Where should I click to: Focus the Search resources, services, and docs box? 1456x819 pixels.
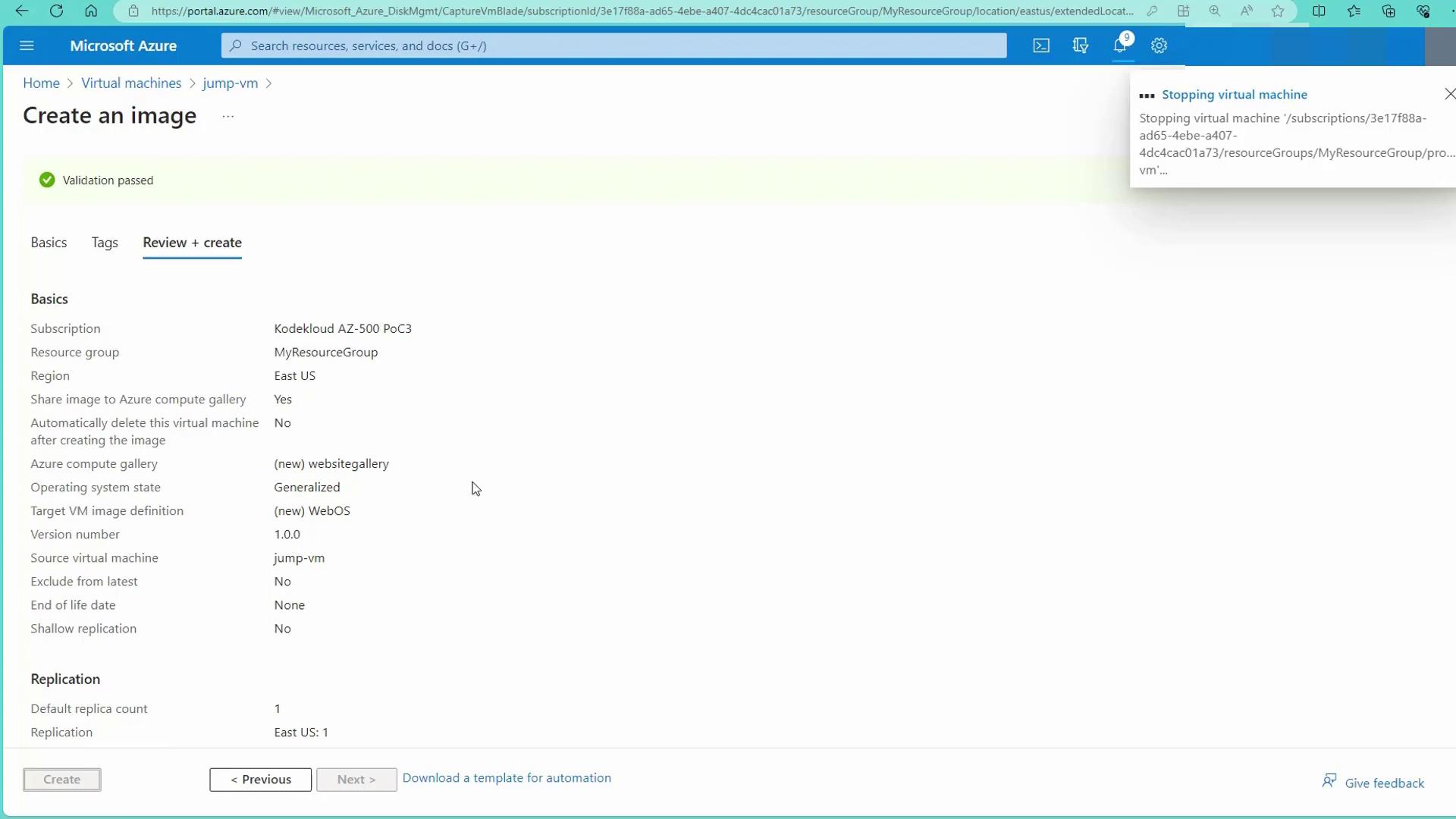pos(614,45)
